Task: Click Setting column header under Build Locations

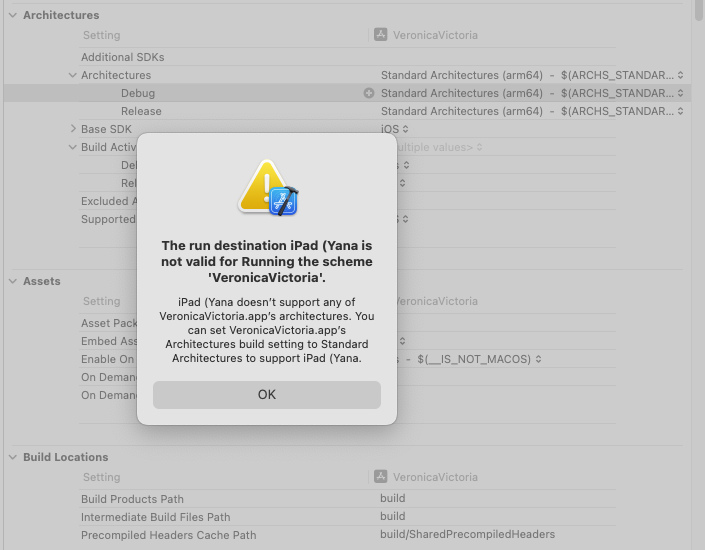Action: pyautogui.click(x=102, y=477)
